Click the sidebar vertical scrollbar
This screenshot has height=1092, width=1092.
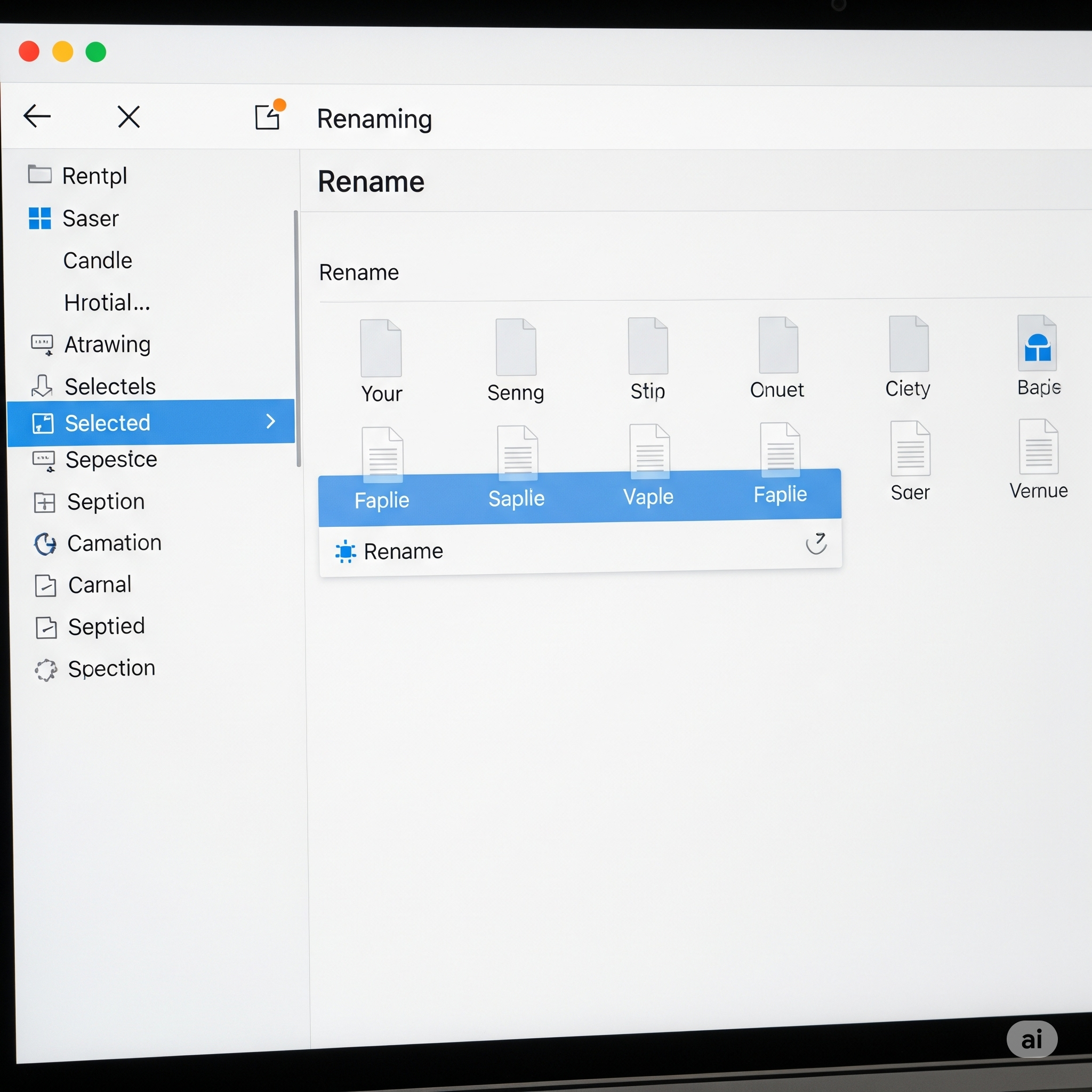297,338
